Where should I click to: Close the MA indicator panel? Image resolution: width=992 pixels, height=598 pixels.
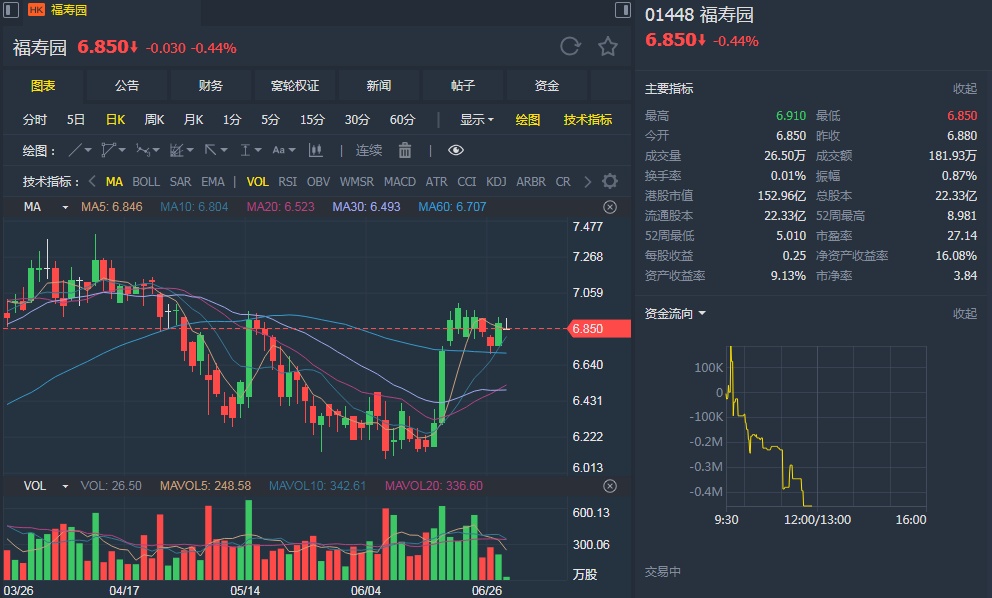point(610,207)
